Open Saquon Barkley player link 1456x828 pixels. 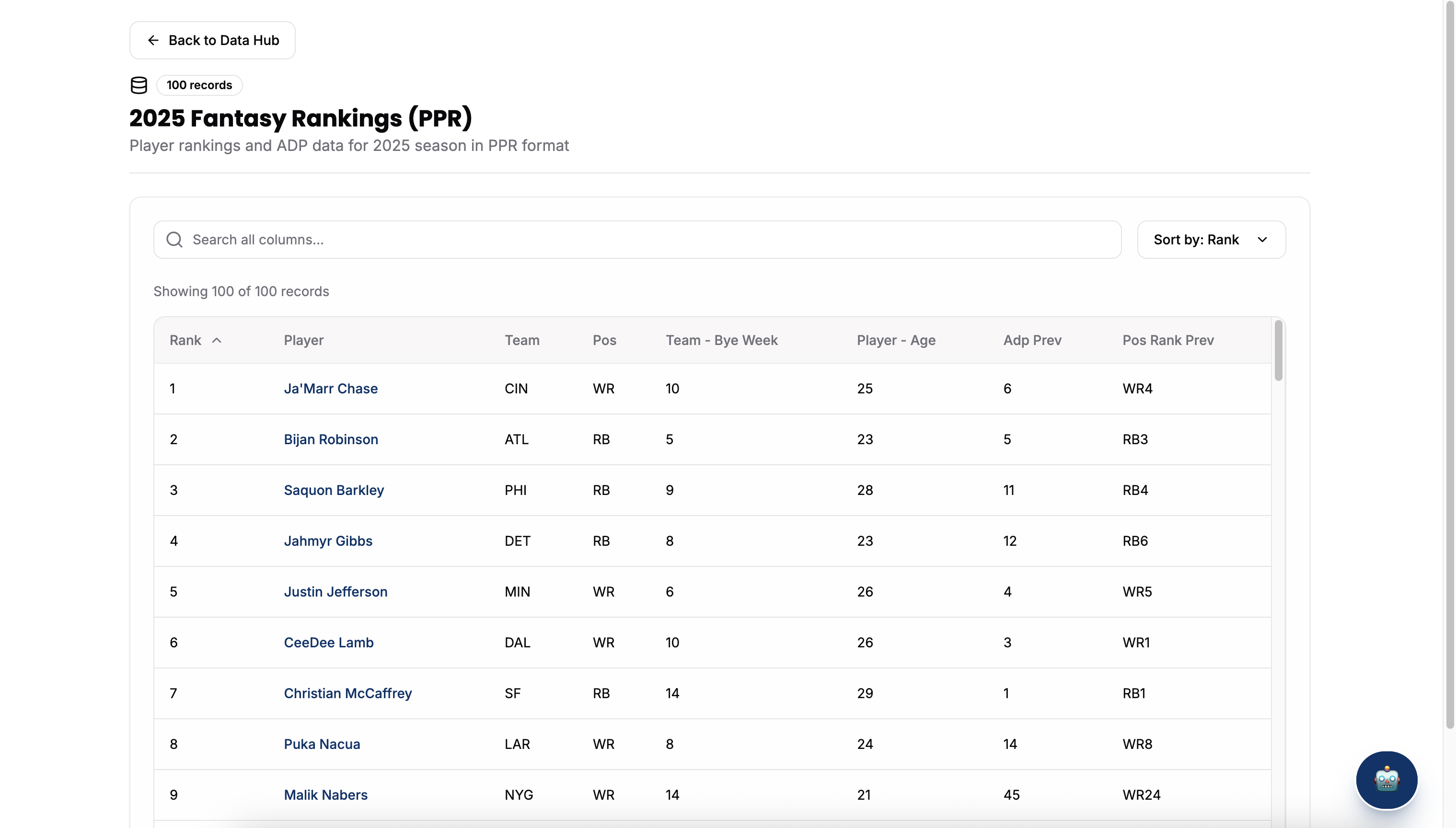334,490
